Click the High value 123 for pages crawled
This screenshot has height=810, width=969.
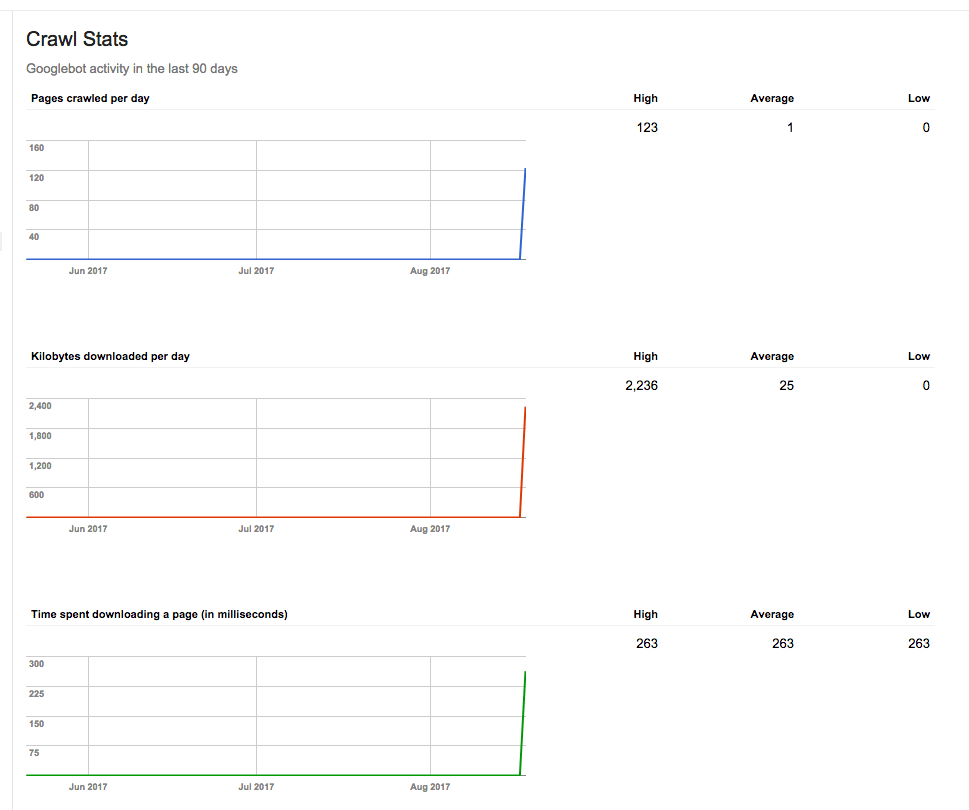pos(647,128)
